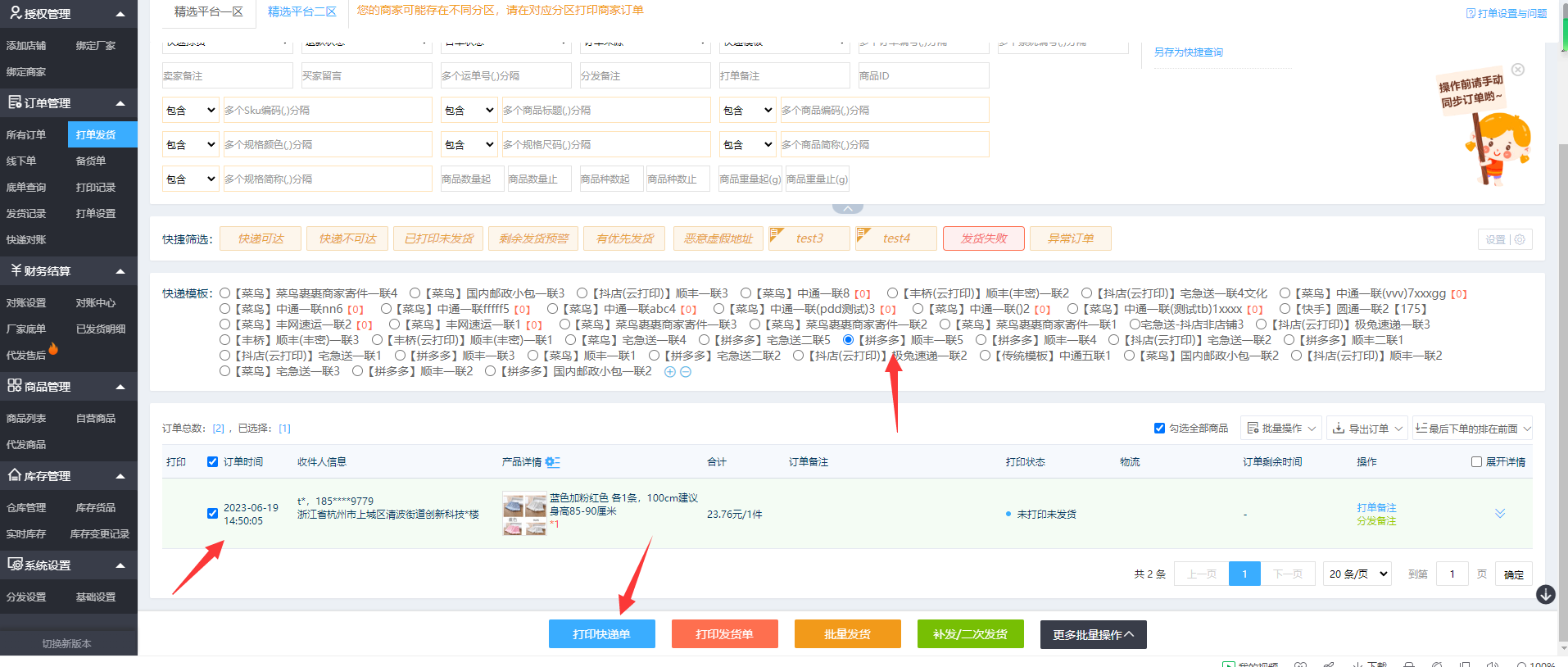
Task: Select the 【拼多多】国内邮政小包—联2 template radio
Action: [x=490, y=372]
